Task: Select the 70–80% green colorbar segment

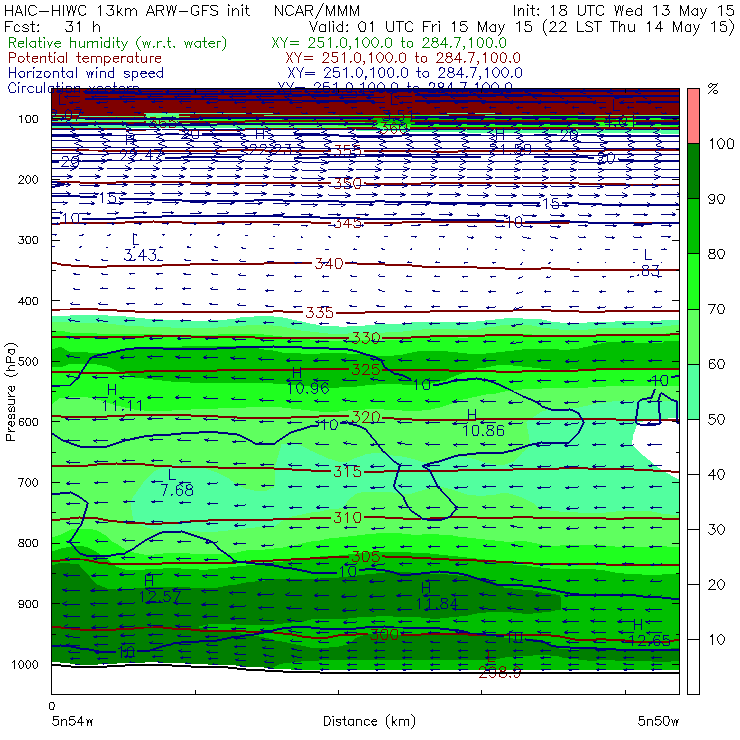Action: click(693, 281)
